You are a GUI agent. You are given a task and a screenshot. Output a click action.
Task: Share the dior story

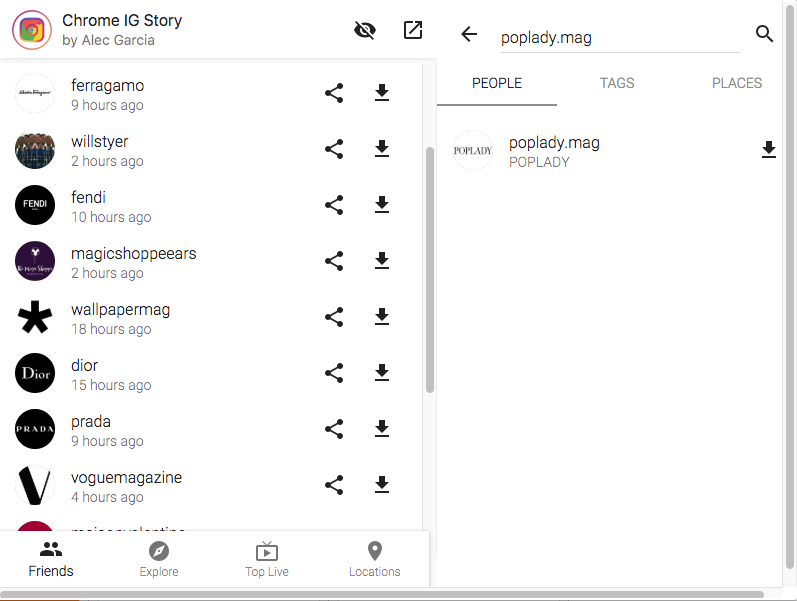click(x=334, y=373)
